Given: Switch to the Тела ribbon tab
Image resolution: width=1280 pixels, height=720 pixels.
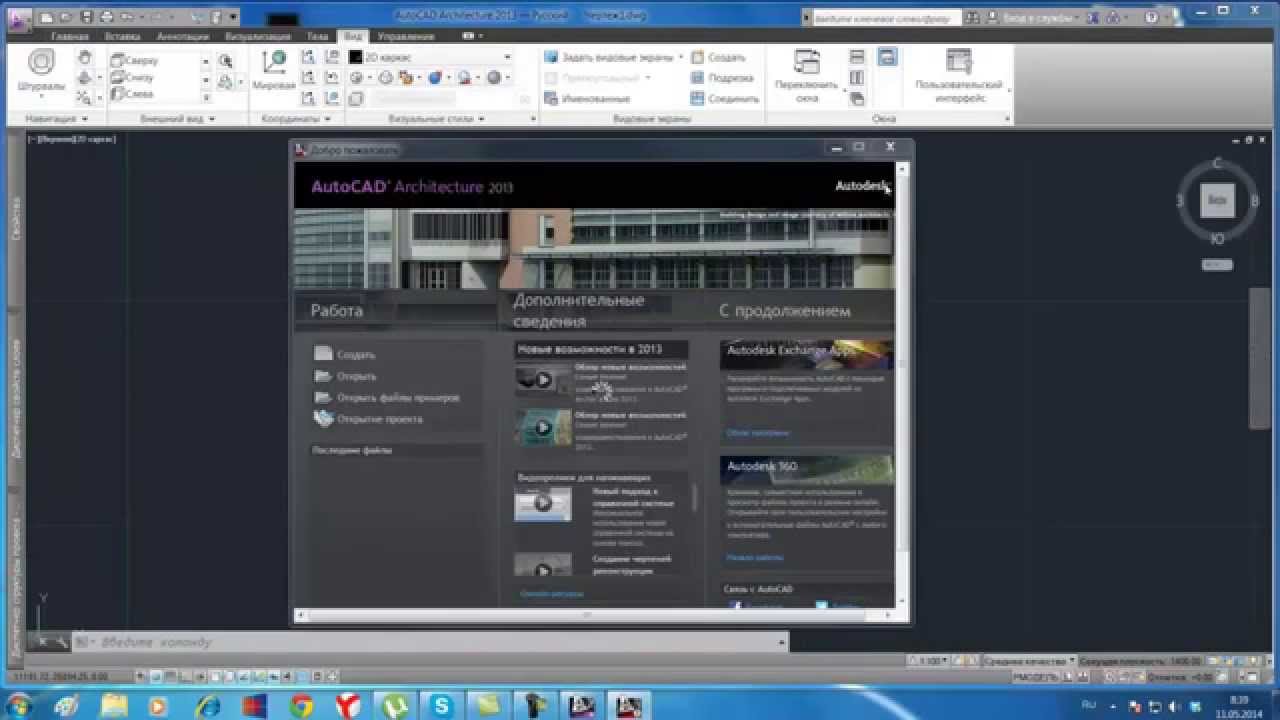Looking at the screenshot, I should tap(317, 36).
